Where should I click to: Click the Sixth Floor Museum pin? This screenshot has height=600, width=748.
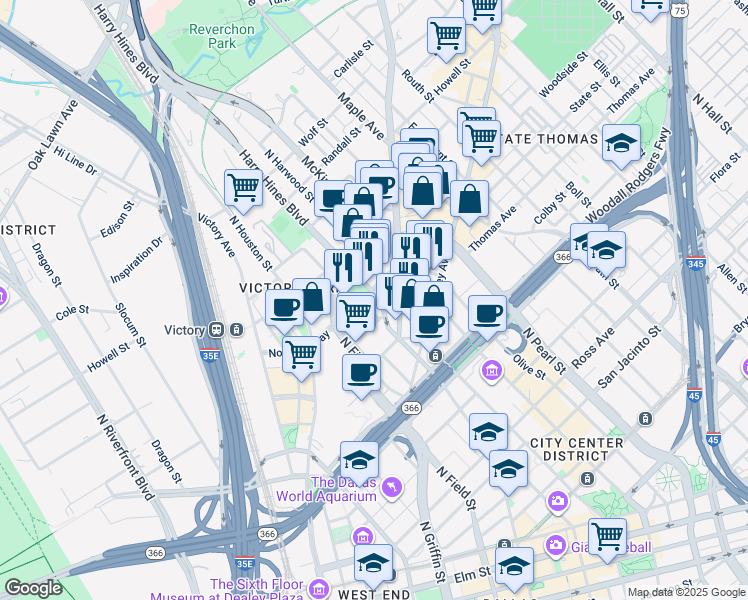point(319,586)
